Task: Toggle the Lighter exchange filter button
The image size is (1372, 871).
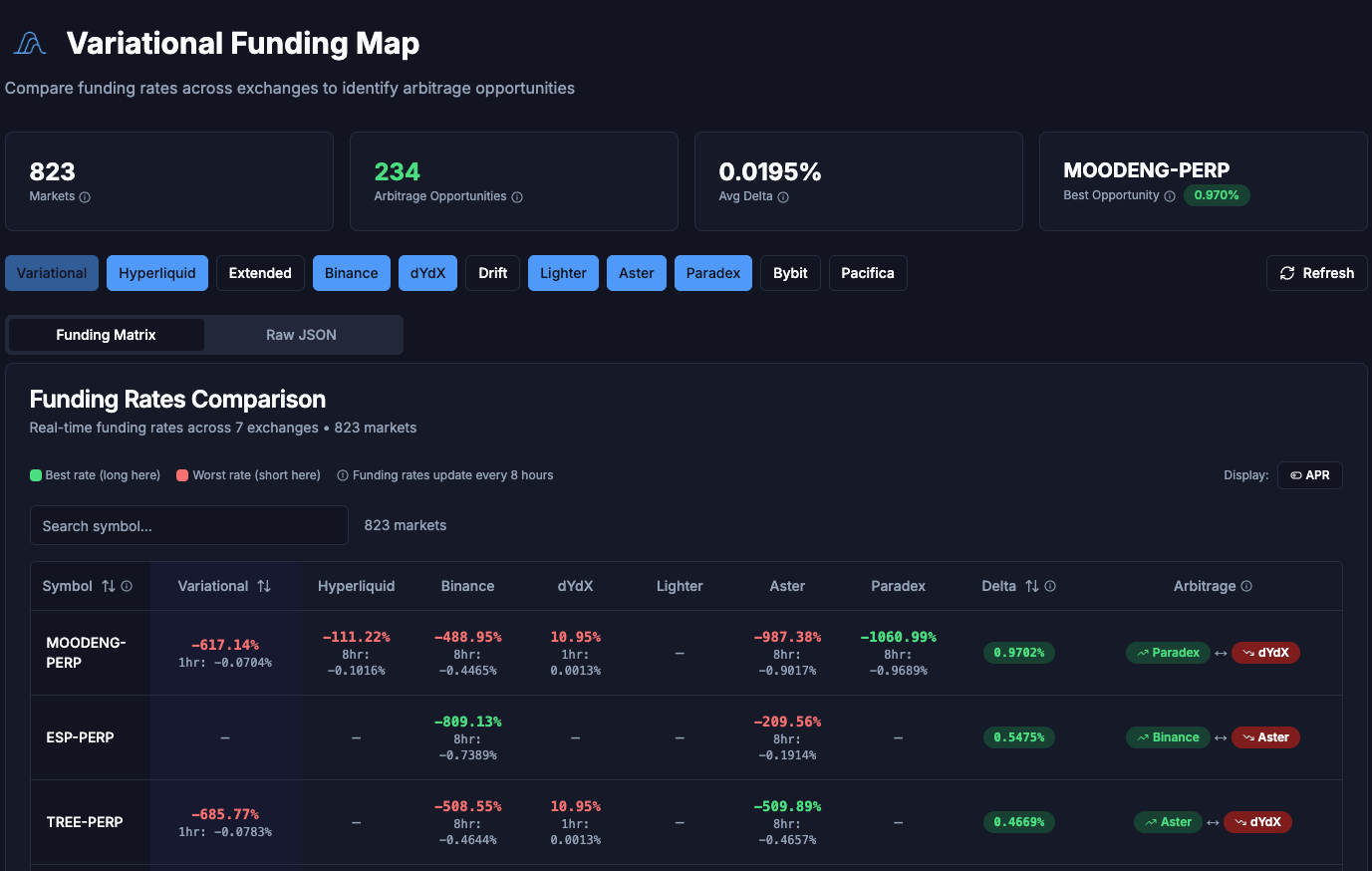Action: coord(563,273)
